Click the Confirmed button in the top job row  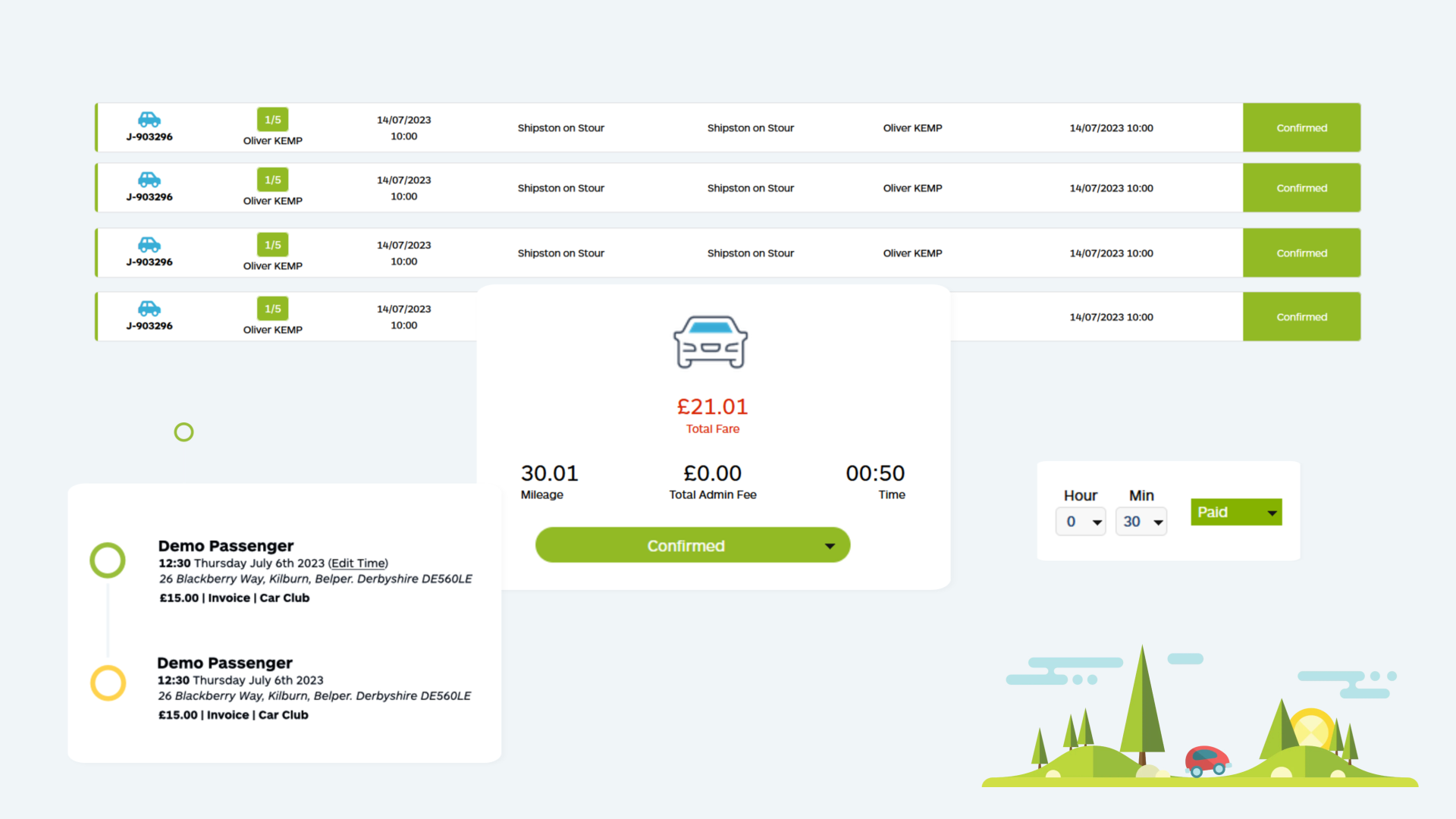point(1301,127)
